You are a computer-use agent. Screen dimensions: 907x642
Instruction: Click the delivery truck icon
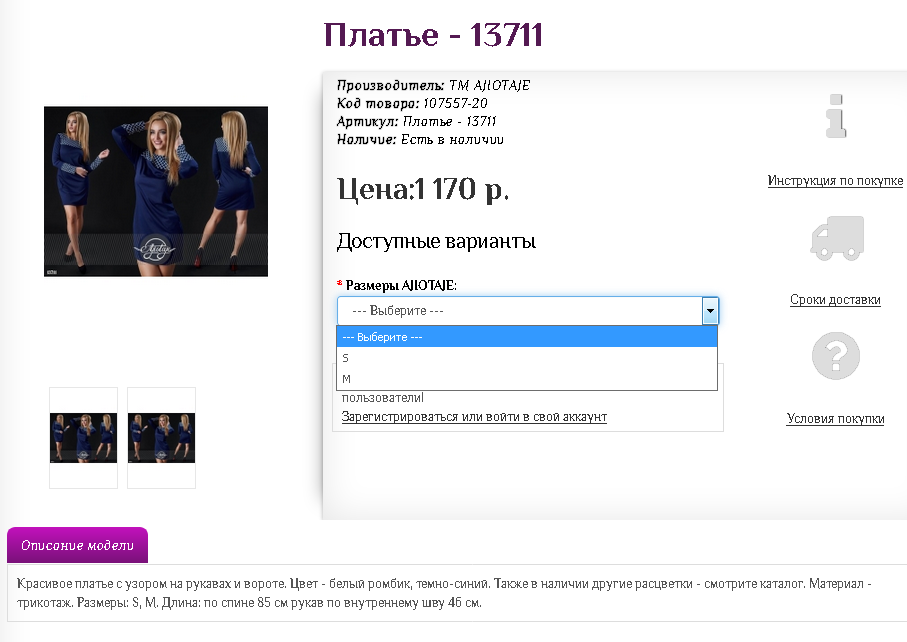point(836,238)
